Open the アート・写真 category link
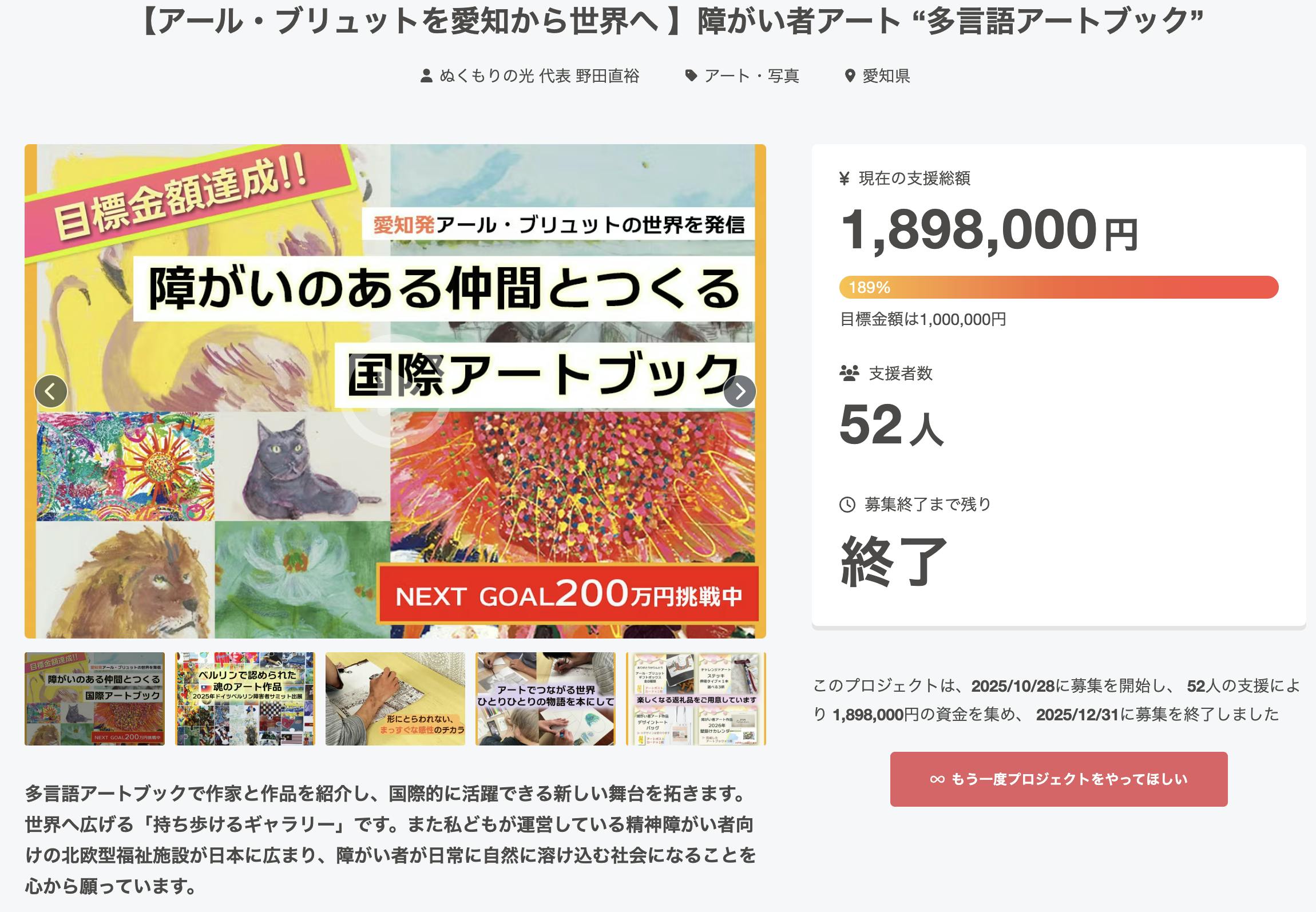The width and height of the screenshot is (1316, 912). 751,76
